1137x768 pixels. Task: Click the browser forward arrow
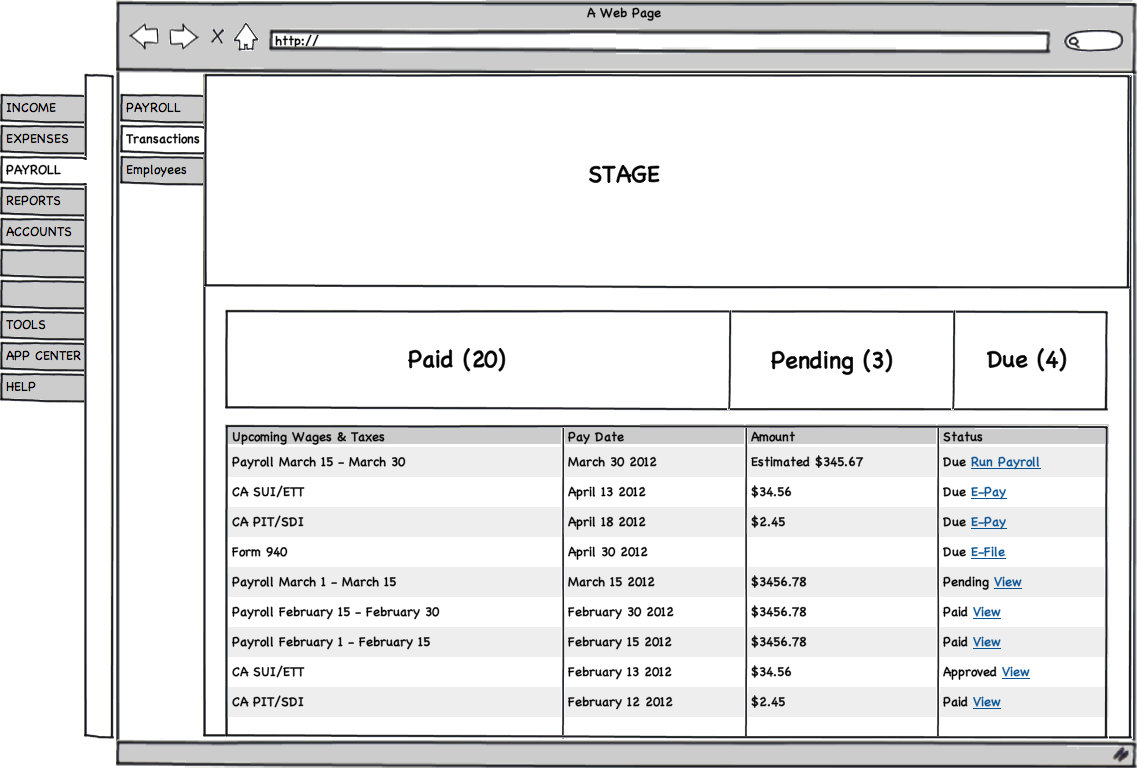click(183, 36)
